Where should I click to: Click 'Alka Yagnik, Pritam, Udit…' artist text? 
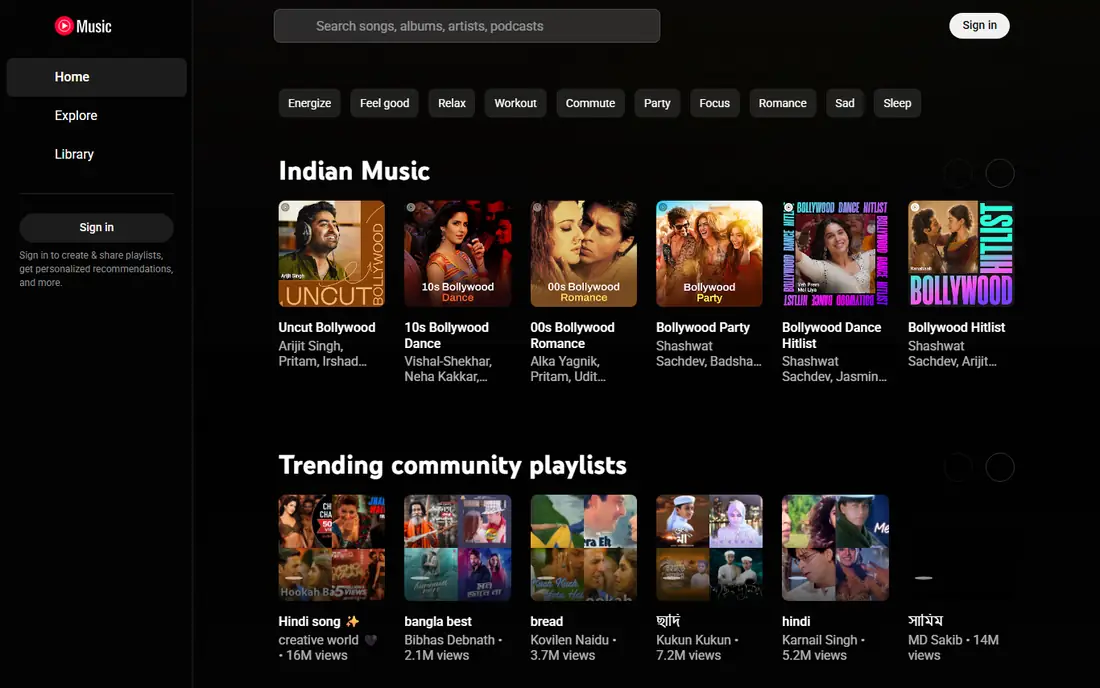tap(568, 369)
